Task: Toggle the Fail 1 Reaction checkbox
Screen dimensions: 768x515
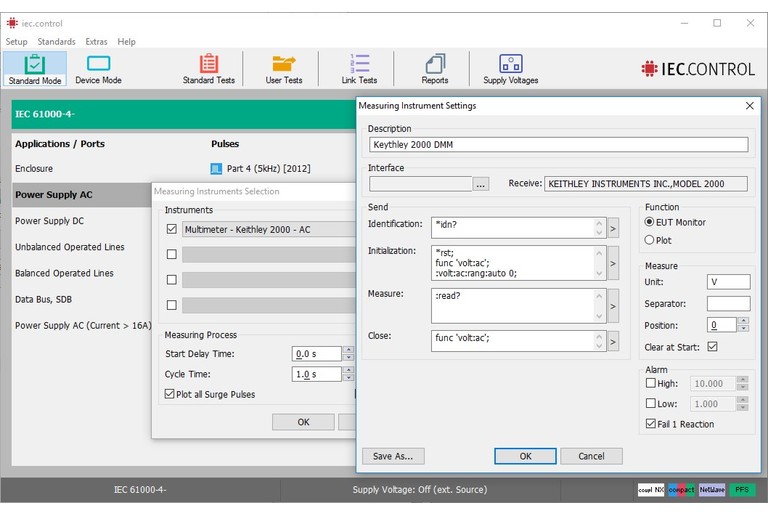Action: click(650, 423)
